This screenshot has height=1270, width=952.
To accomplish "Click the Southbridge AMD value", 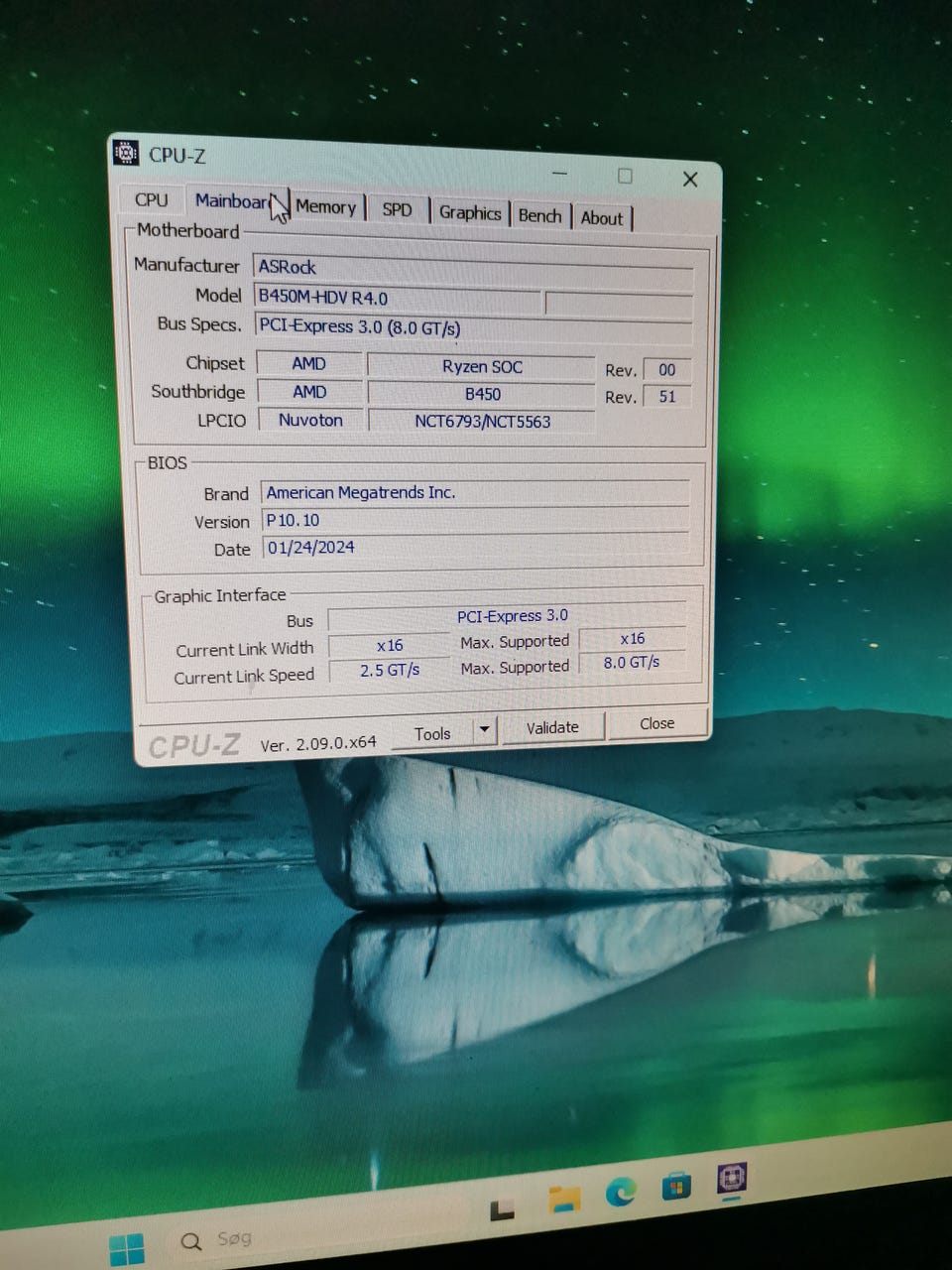I will tap(308, 392).
